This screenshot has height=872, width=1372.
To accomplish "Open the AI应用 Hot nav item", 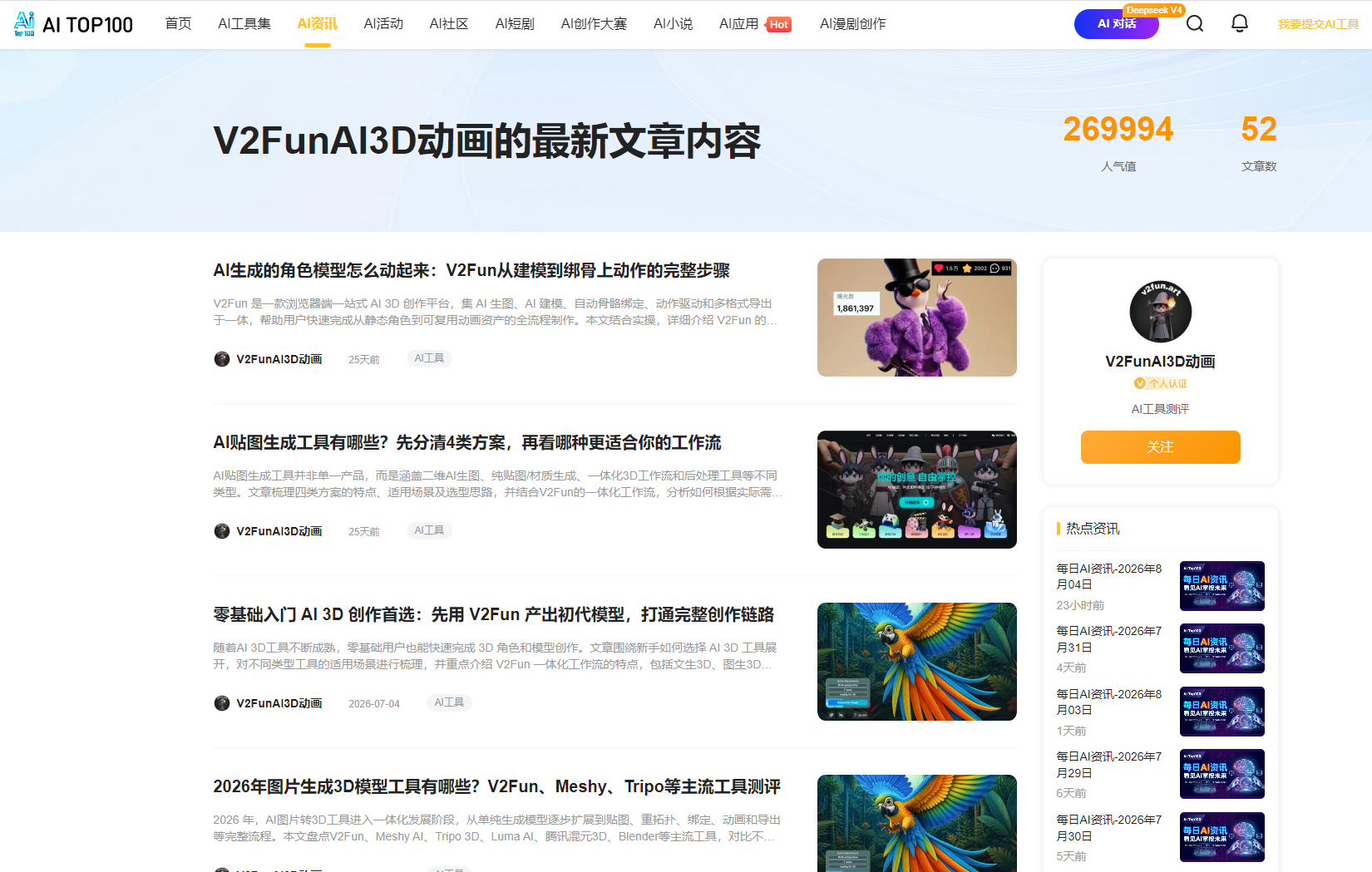I will click(x=755, y=24).
